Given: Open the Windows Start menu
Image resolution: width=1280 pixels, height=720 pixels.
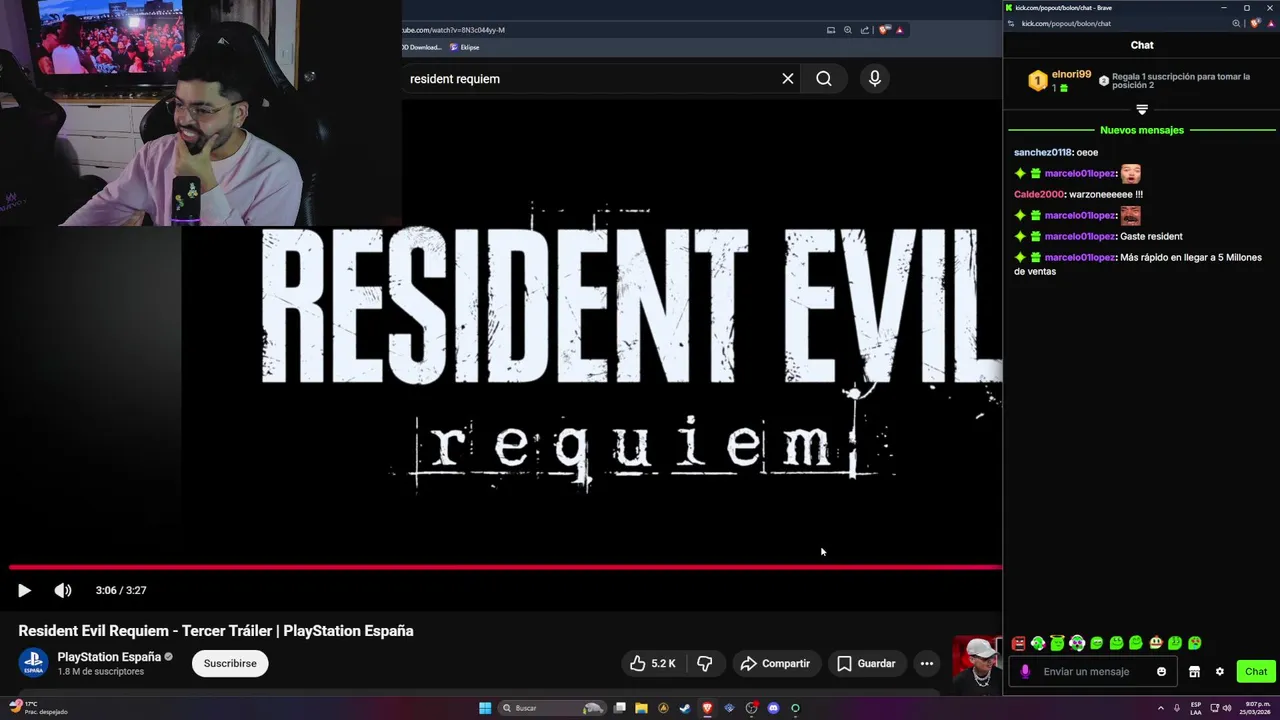Looking at the screenshot, I should [485, 708].
